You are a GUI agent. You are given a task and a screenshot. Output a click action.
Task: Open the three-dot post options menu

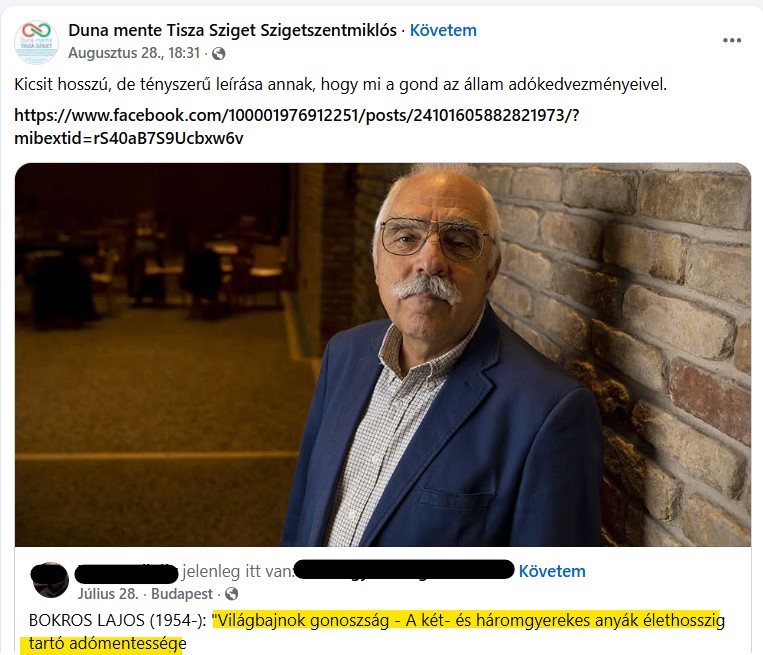[731, 40]
